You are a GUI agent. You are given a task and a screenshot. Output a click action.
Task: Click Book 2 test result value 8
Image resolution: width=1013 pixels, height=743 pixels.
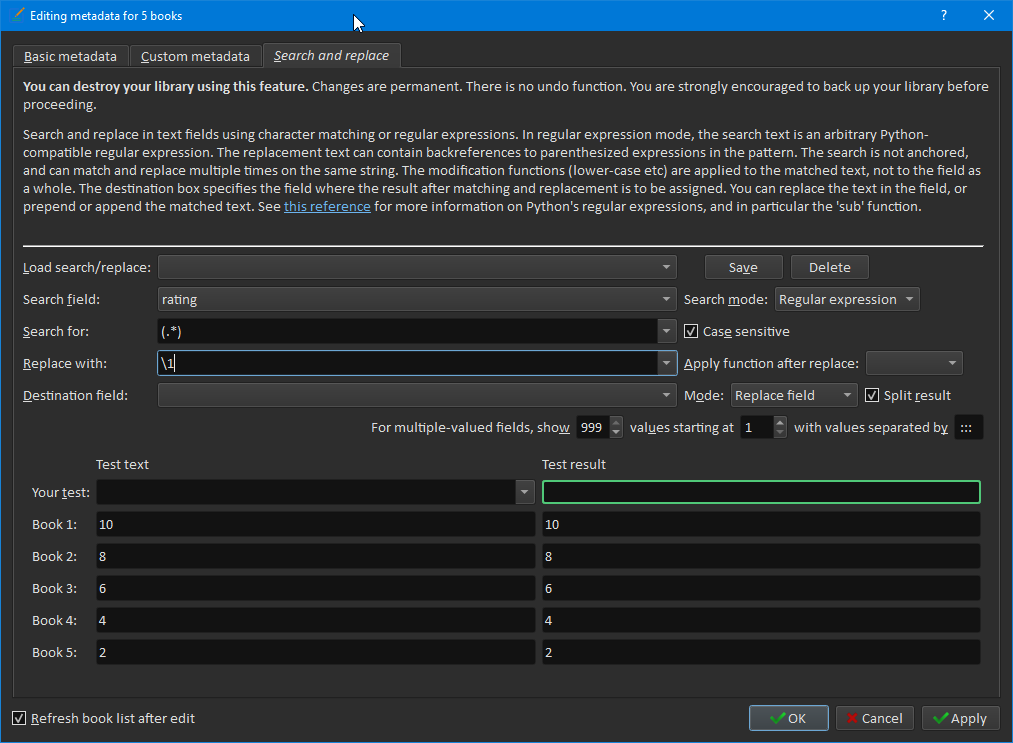click(x=761, y=556)
